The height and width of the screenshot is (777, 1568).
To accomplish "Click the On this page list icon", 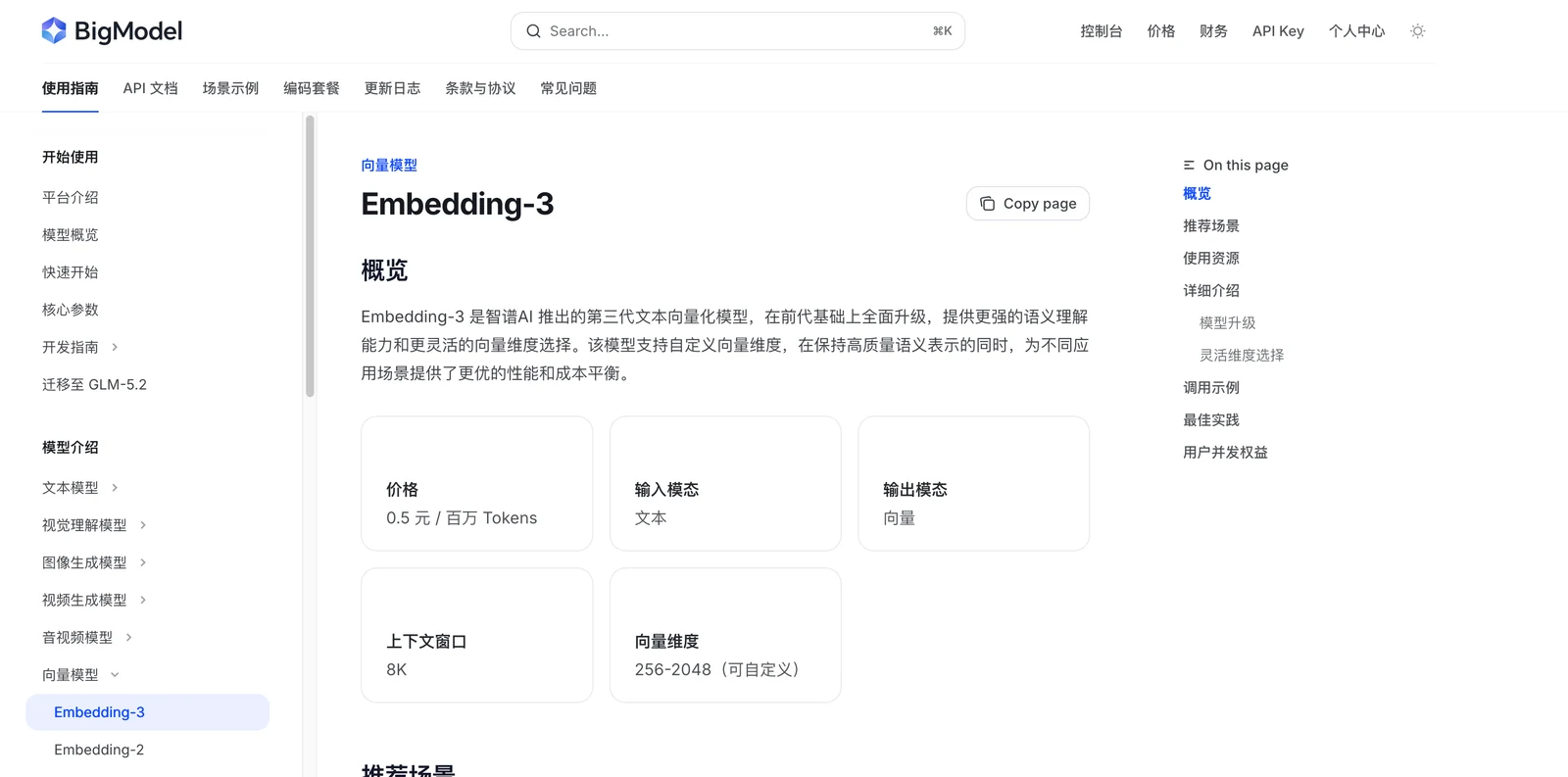I will point(1189,166).
